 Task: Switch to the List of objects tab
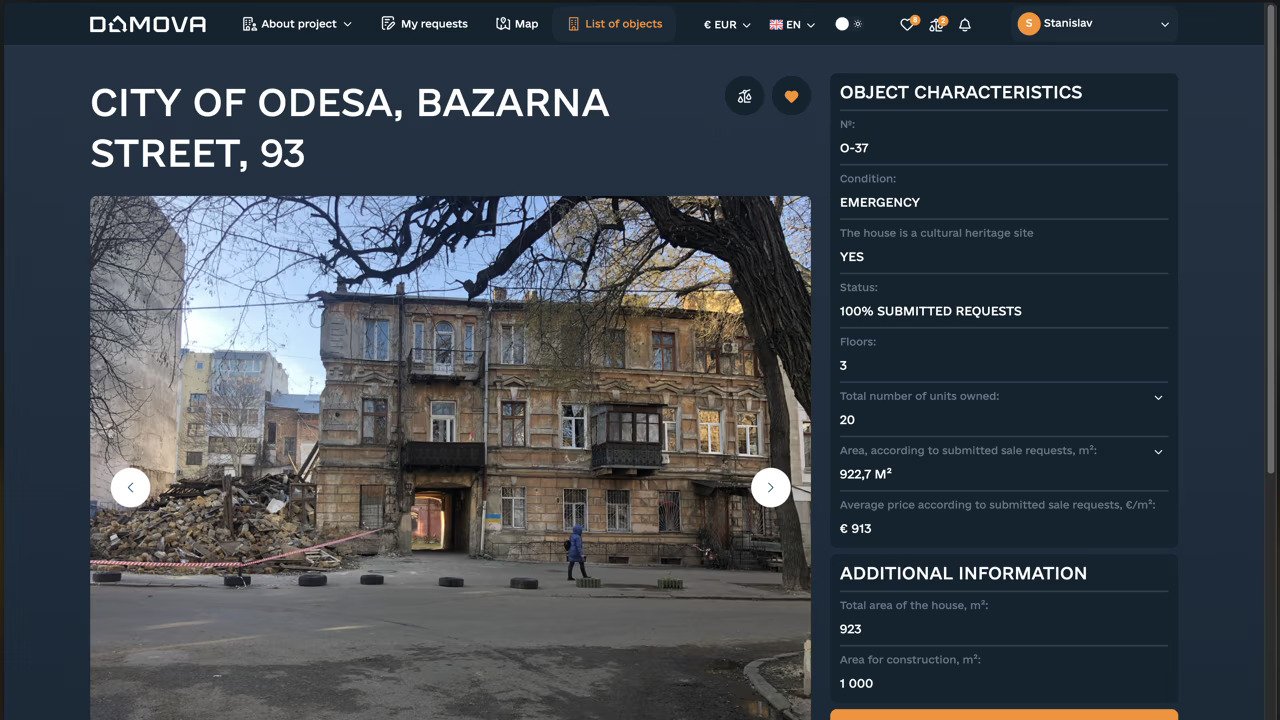click(x=614, y=23)
